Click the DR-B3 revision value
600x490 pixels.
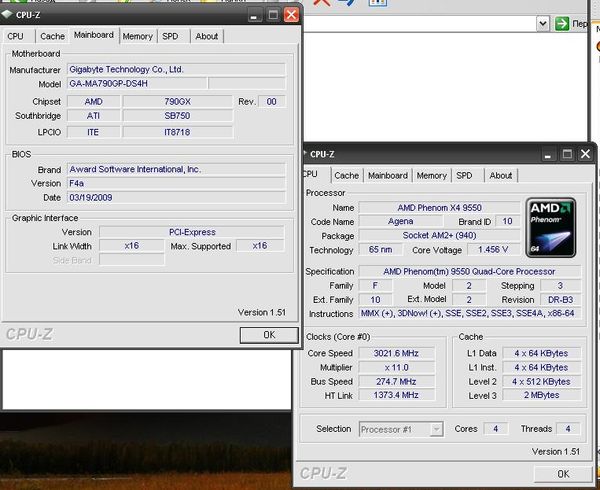561,300
